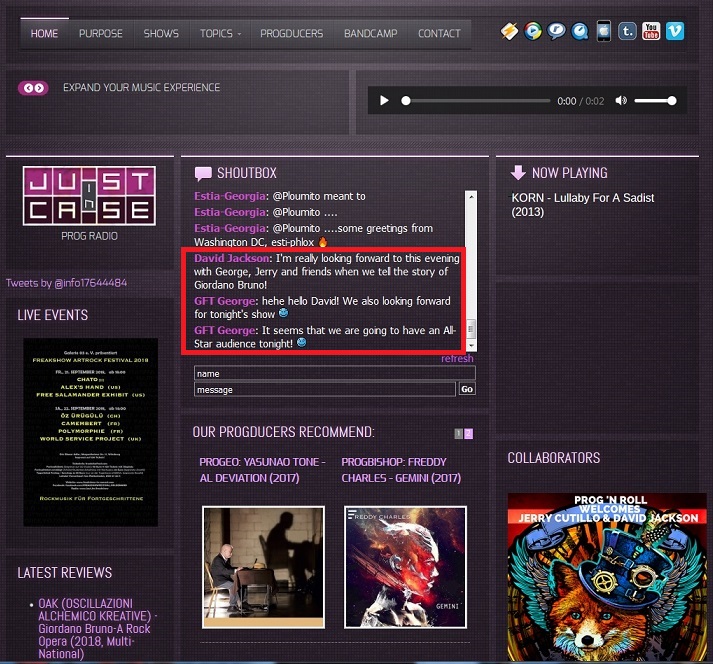
Task: Click shoutbox scrollbar up arrow
Action: point(471,197)
